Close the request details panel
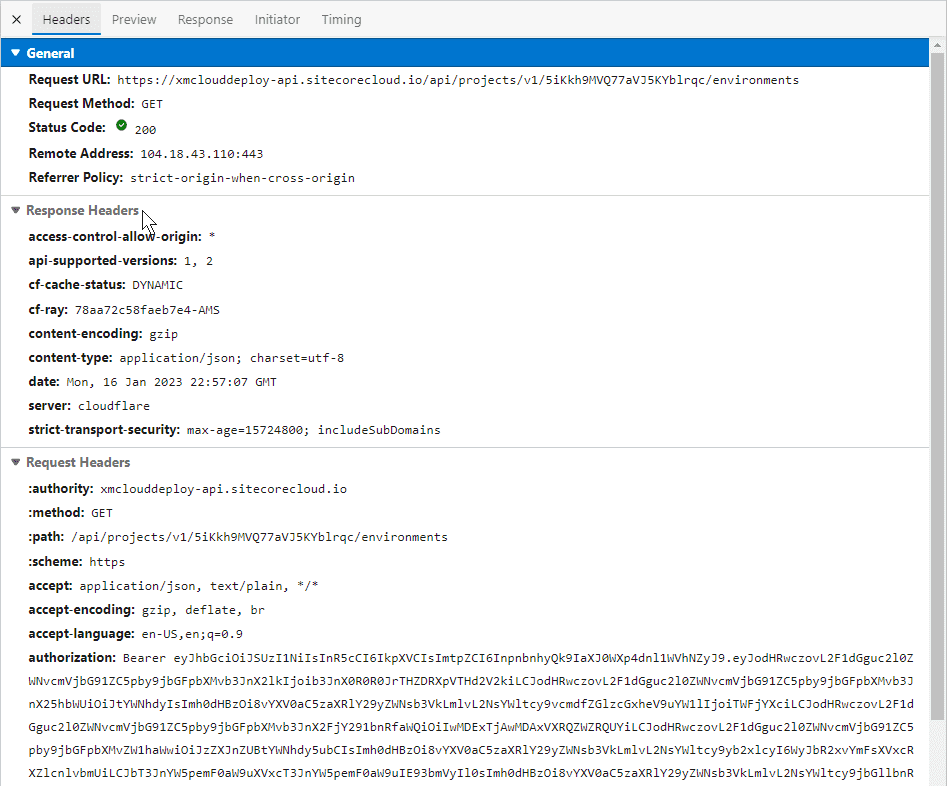947x786 pixels. pyautogui.click(x=16, y=19)
